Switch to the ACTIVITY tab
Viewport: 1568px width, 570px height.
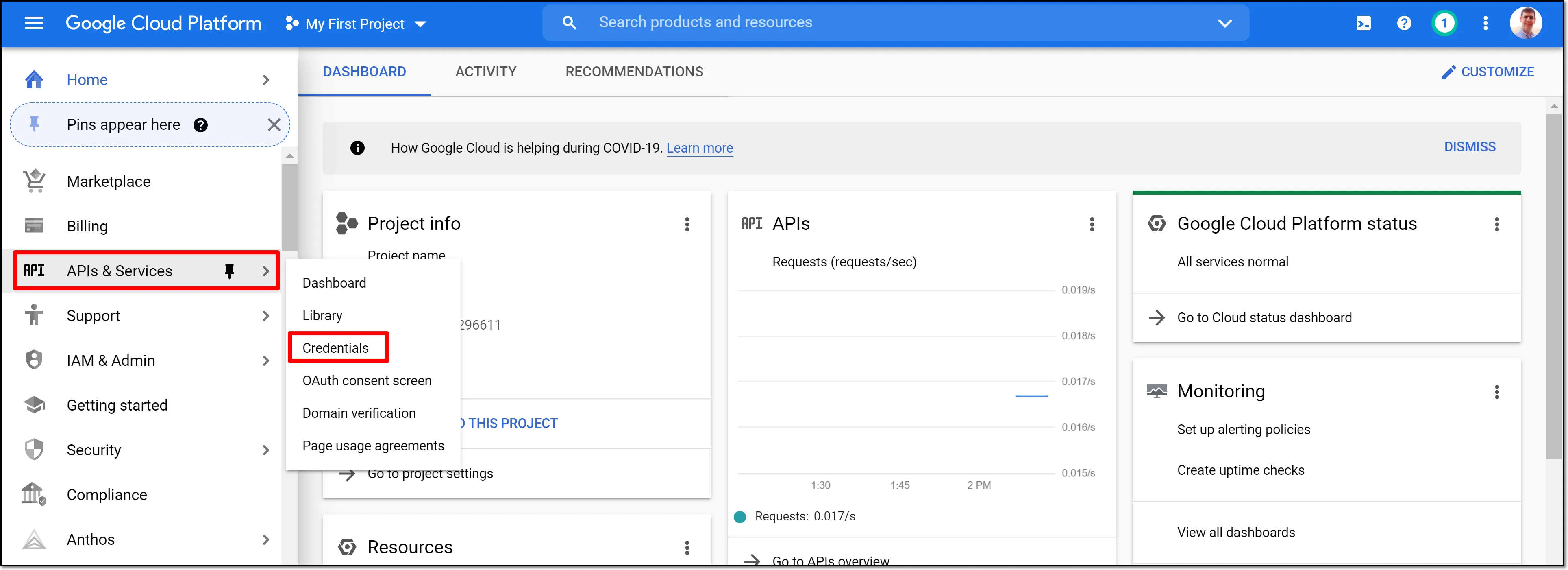[486, 72]
